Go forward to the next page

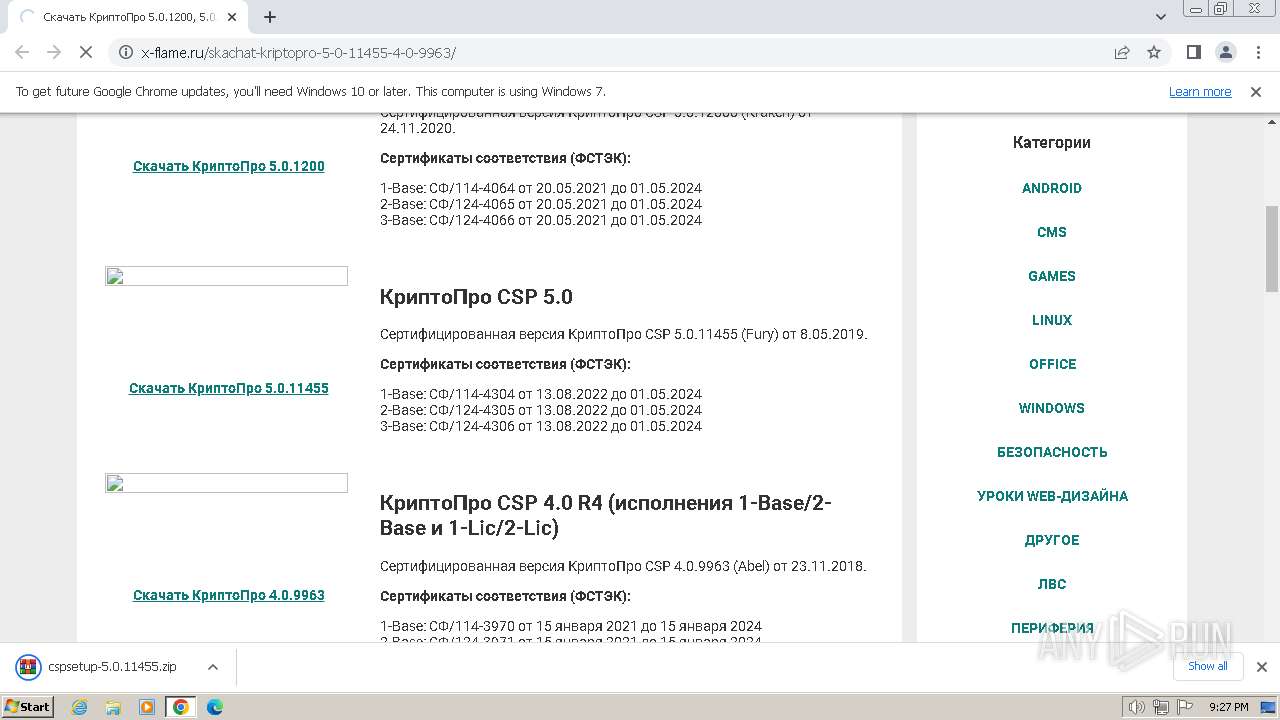click(x=54, y=52)
